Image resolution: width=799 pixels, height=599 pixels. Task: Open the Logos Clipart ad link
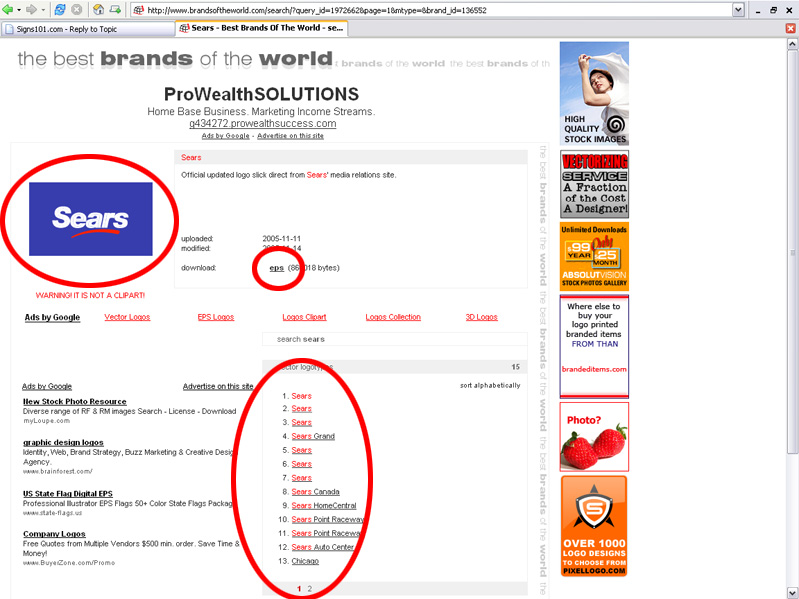(x=304, y=317)
